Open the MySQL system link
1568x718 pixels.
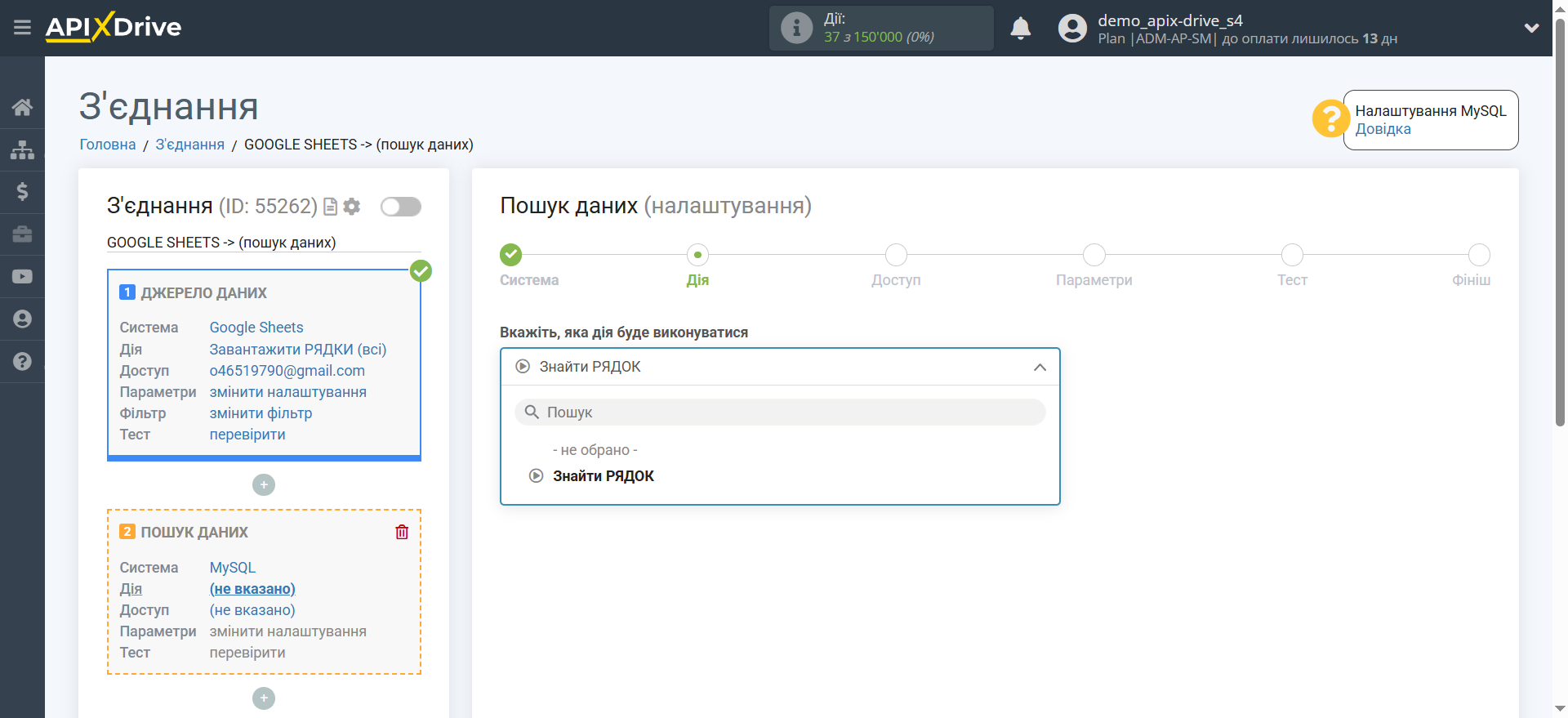[x=233, y=568]
